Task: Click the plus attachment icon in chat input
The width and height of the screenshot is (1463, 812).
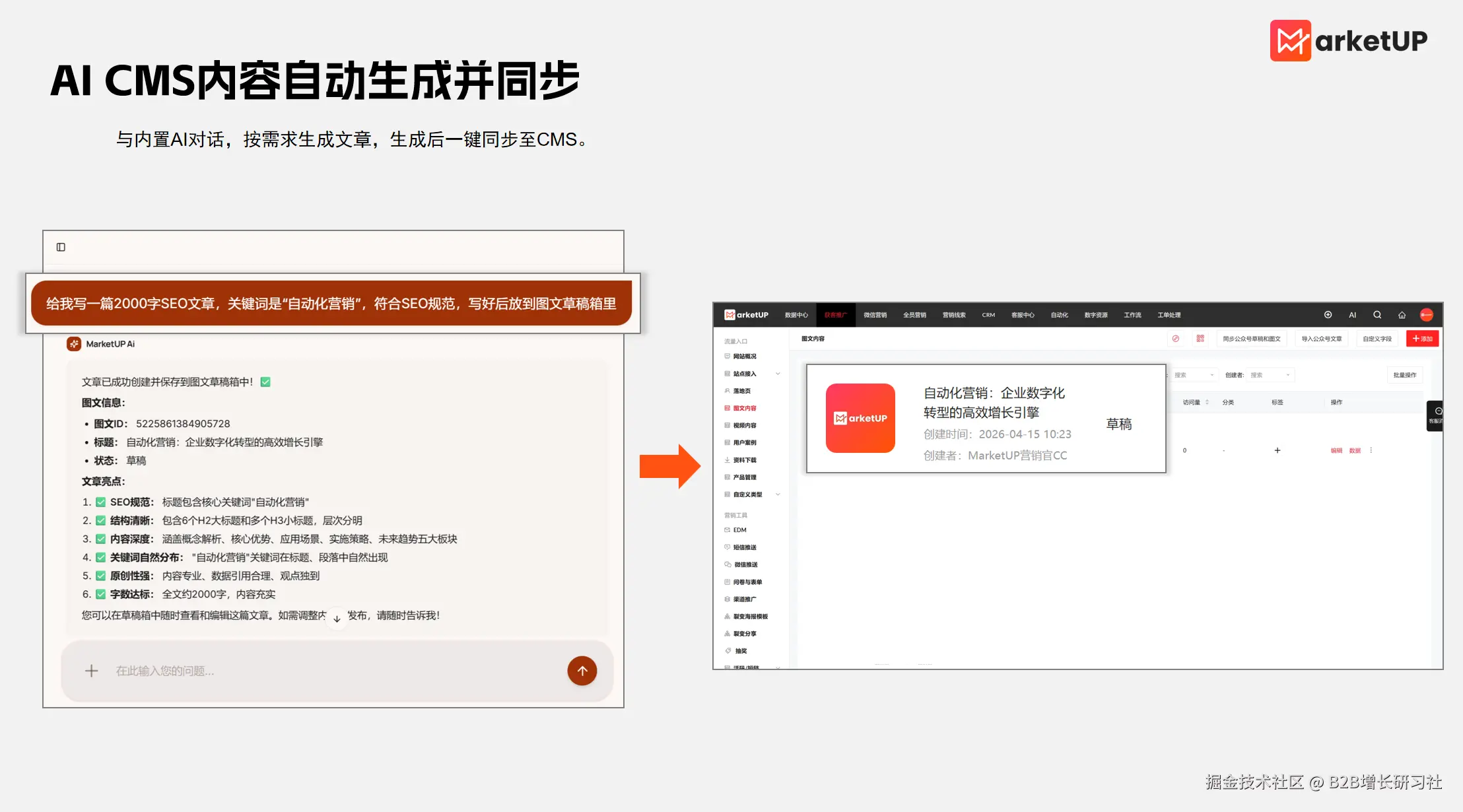Action: [92, 671]
